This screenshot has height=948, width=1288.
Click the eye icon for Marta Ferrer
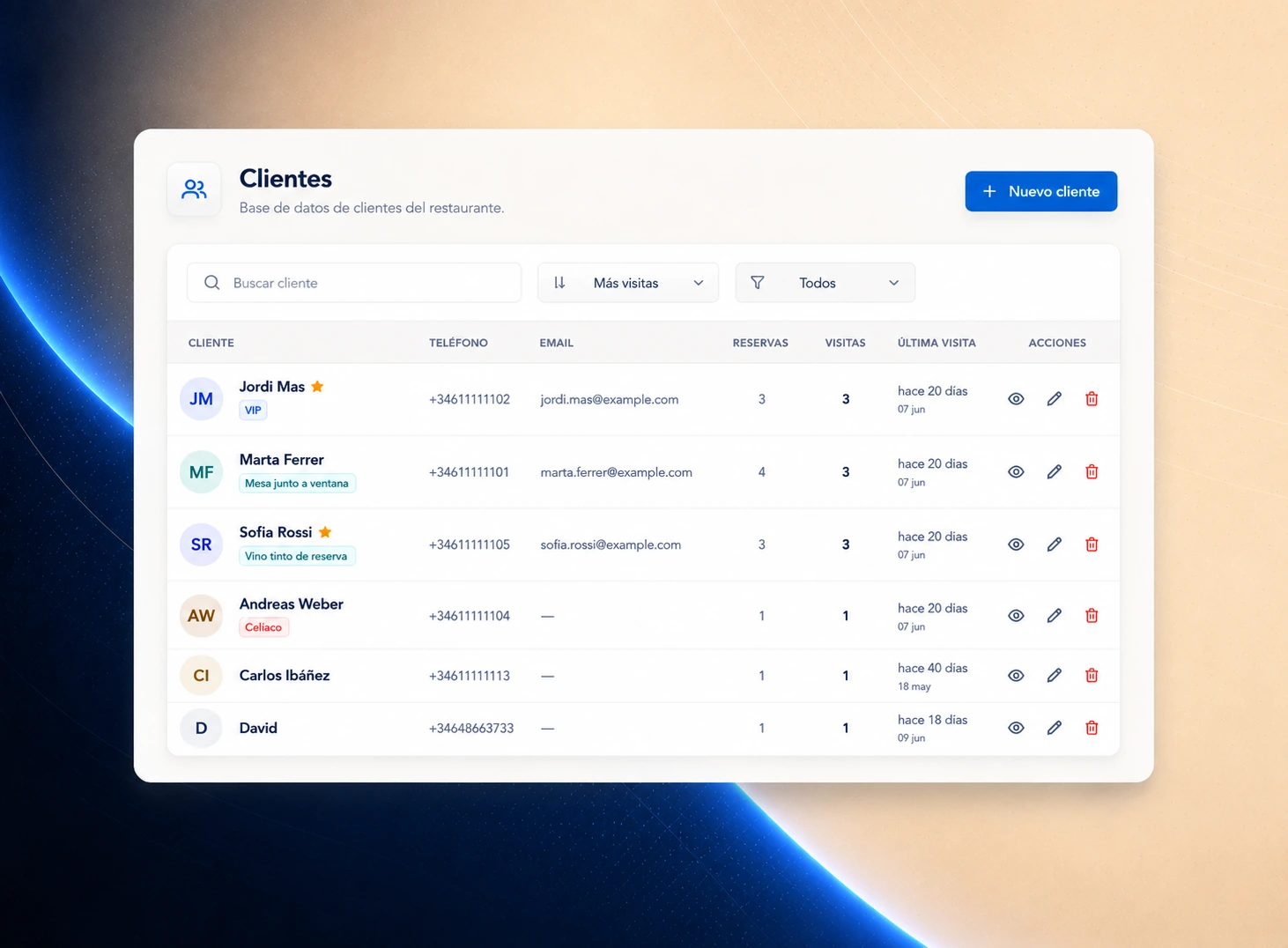point(1016,472)
